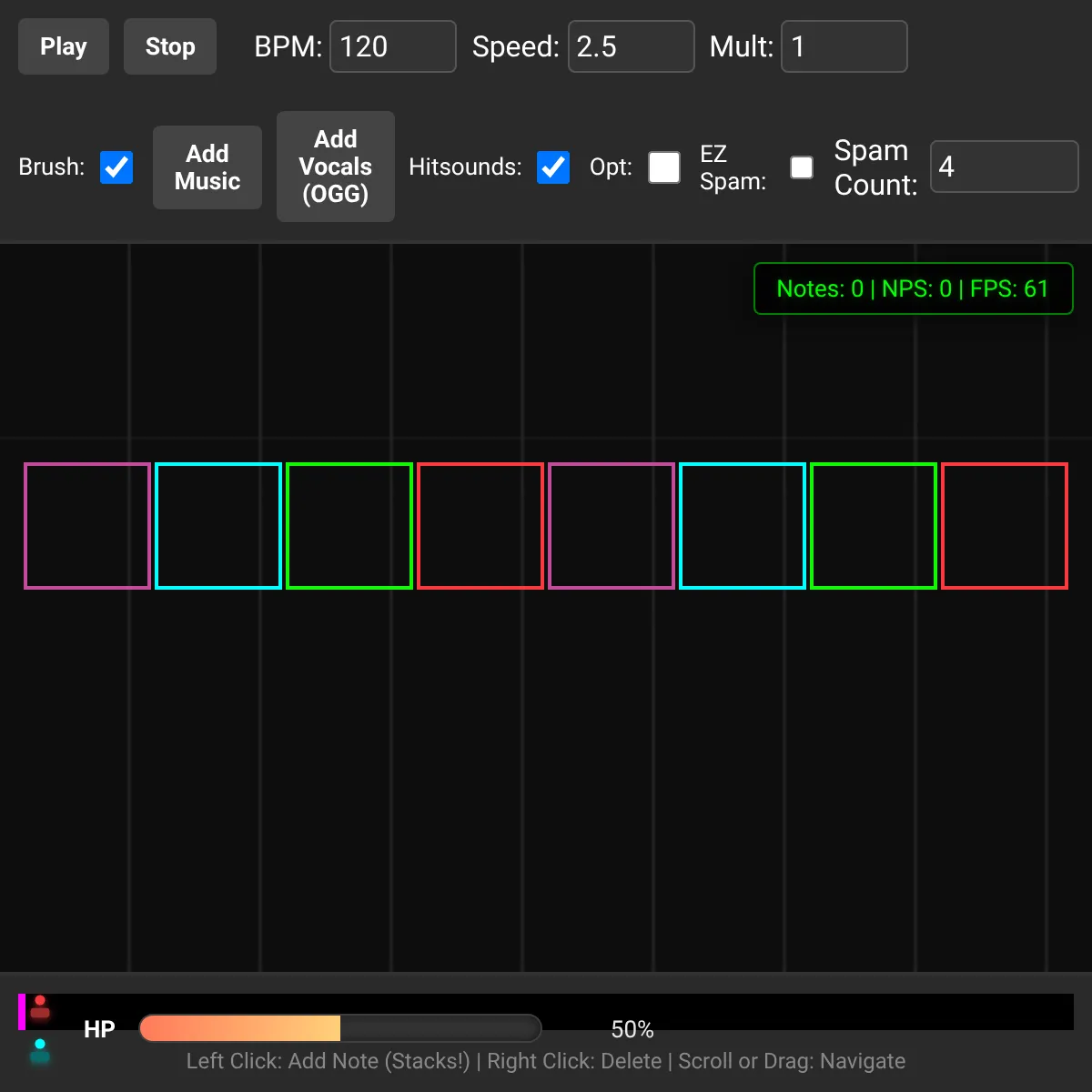This screenshot has width=1092, height=1092.
Task: Focus the BPM field showing 120
Action: (x=392, y=46)
